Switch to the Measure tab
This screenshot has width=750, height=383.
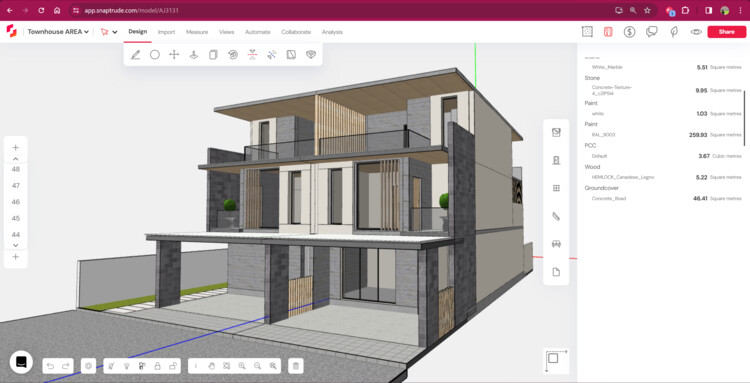coord(197,32)
